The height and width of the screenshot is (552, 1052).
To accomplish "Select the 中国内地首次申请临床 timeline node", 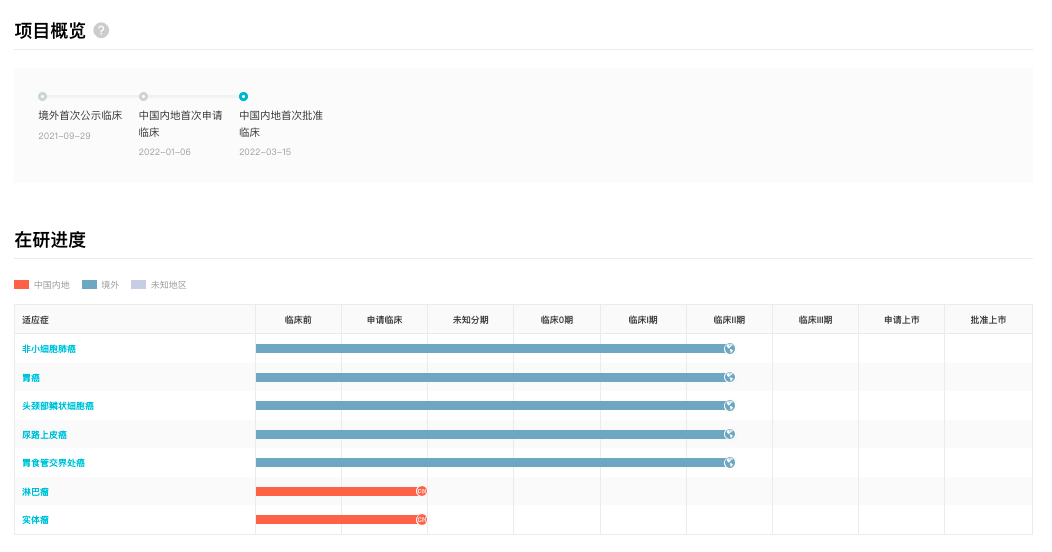I will 143,97.
